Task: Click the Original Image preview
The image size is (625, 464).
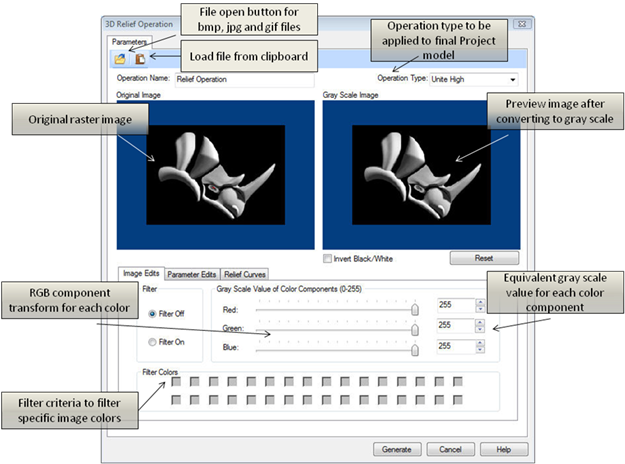Action: point(216,175)
